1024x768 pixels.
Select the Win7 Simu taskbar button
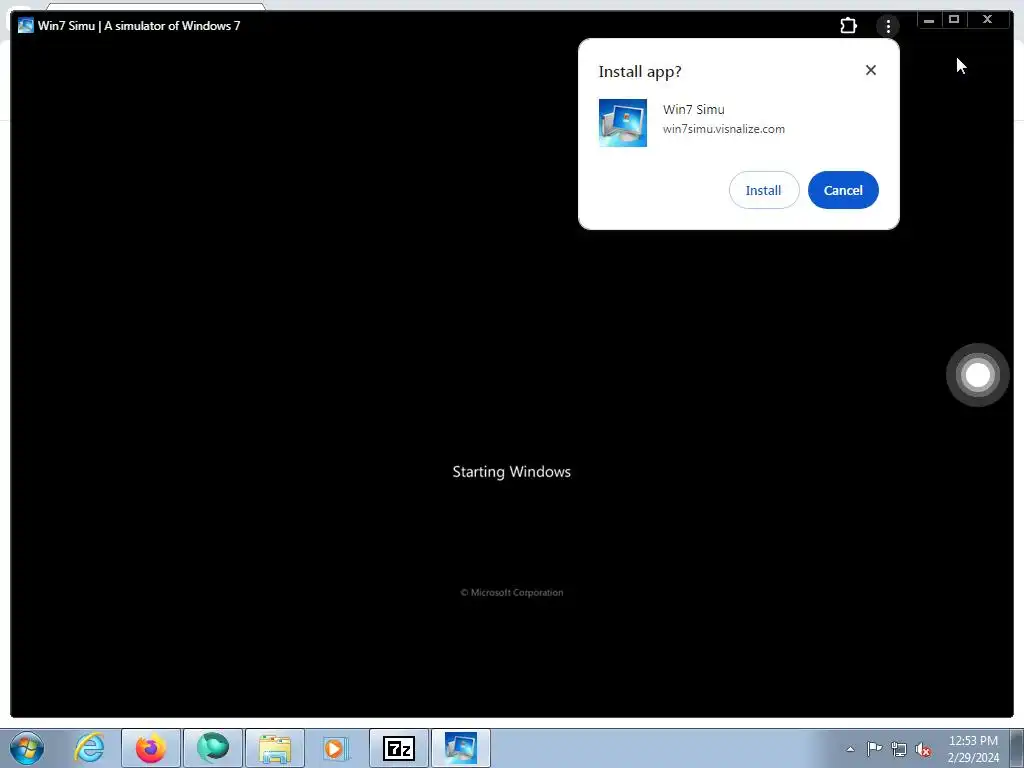(x=461, y=748)
